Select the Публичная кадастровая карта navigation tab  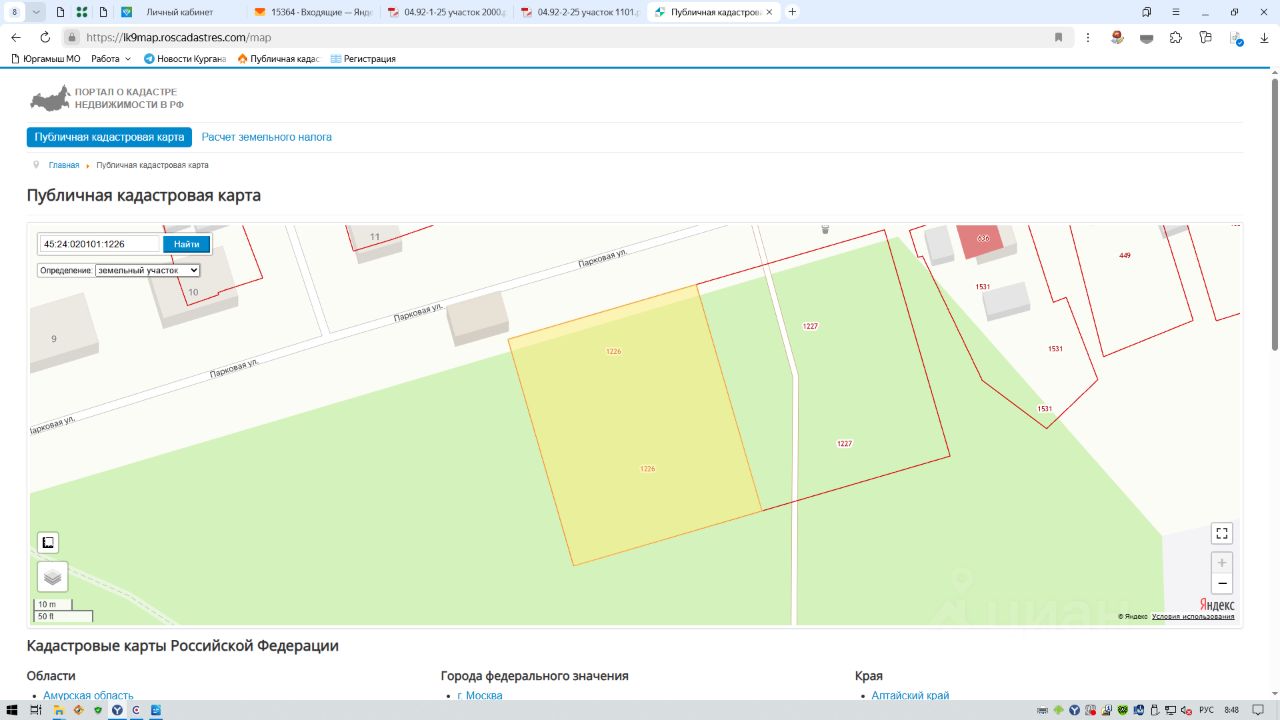click(x=109, y=137)
